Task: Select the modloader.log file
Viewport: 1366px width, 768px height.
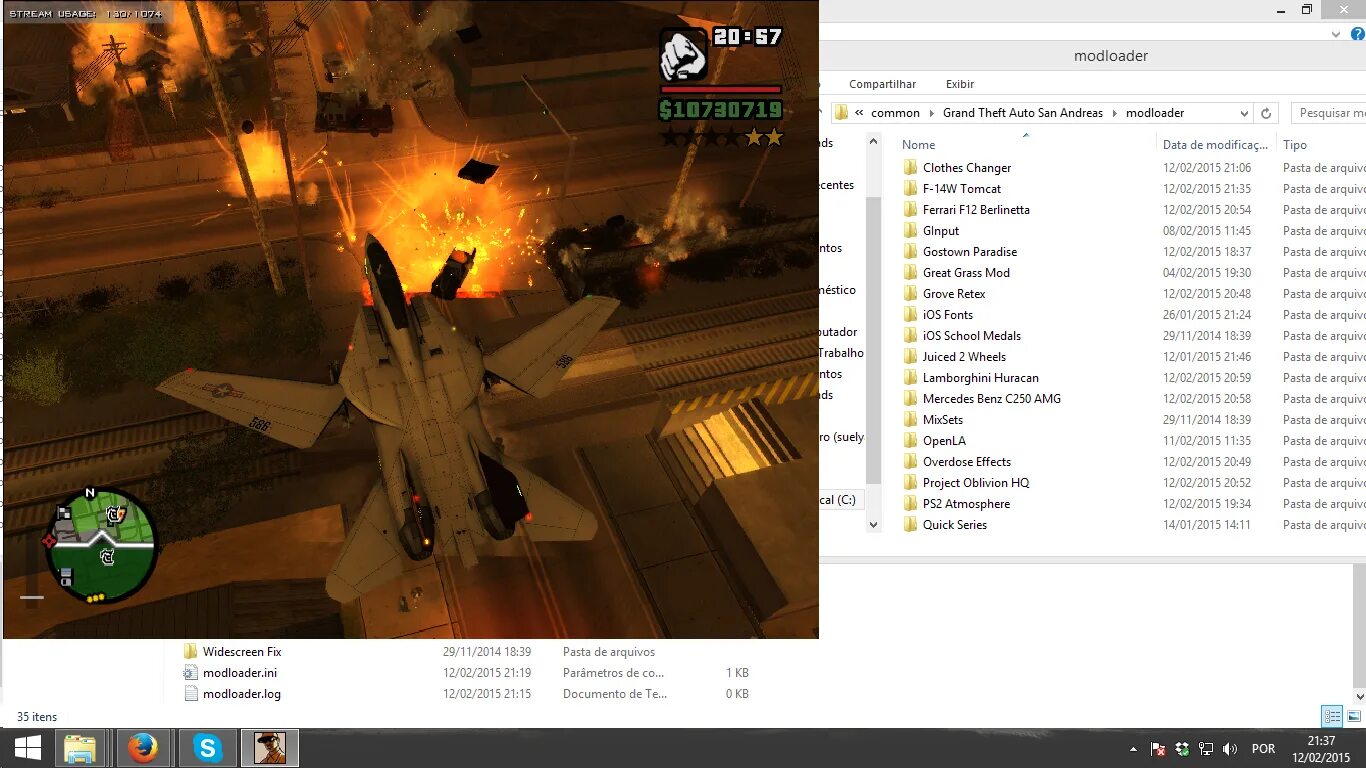Action: [242, 694]
